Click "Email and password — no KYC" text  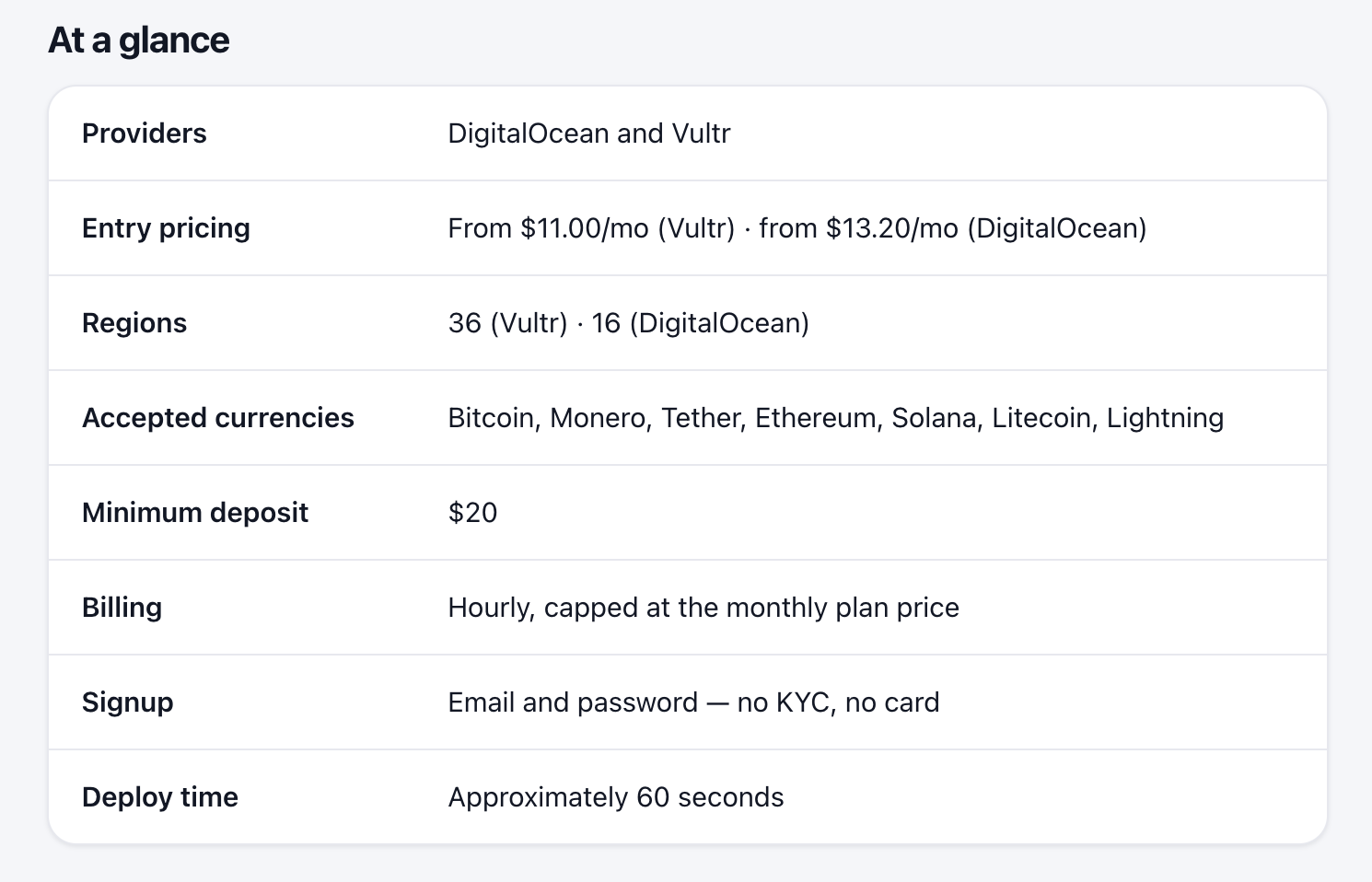pos(640,702)
